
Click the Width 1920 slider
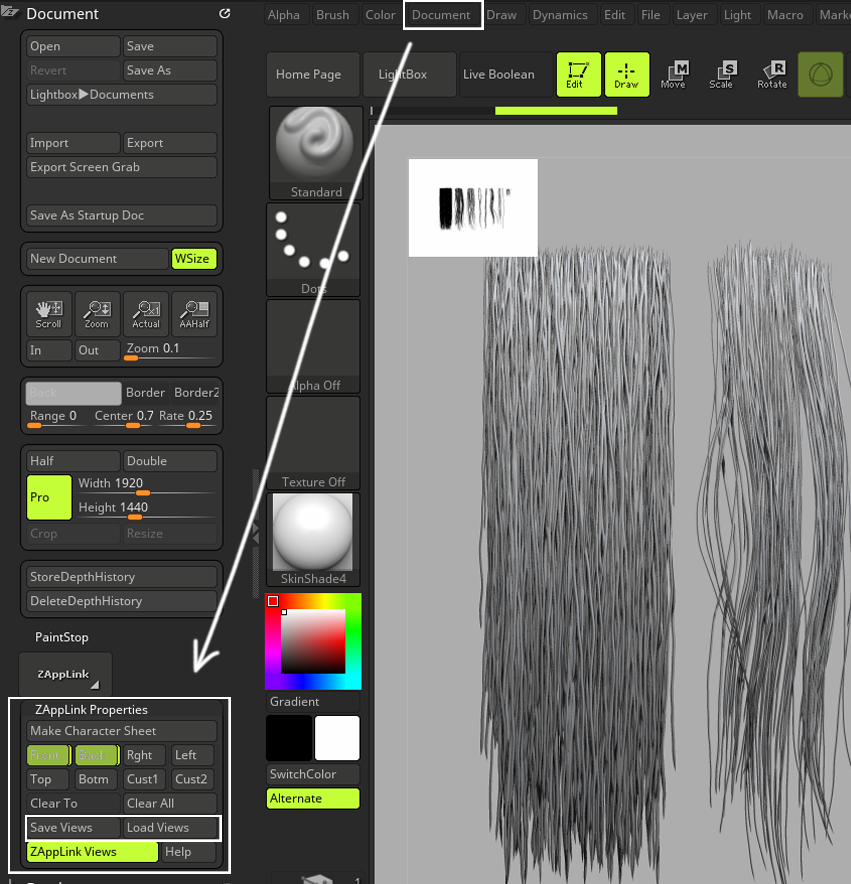coord(146,485)
